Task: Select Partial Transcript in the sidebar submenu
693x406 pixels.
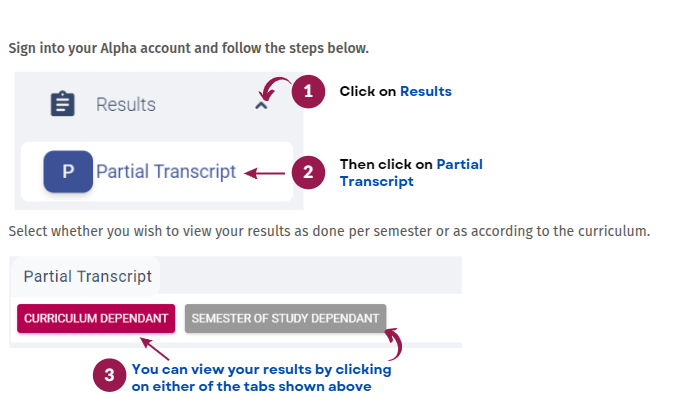Action: [166, 171]
